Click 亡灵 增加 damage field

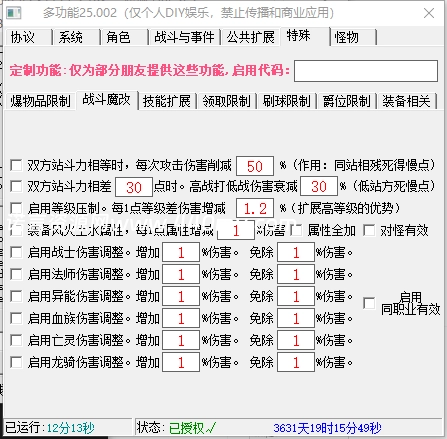point(181,340)
